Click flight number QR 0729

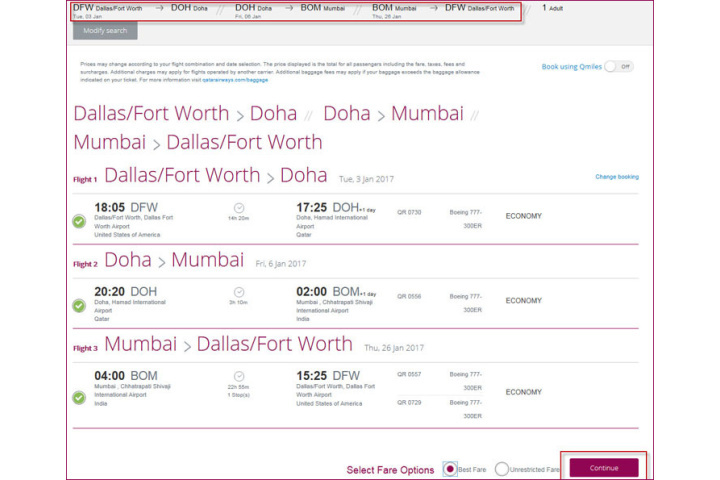409,402
